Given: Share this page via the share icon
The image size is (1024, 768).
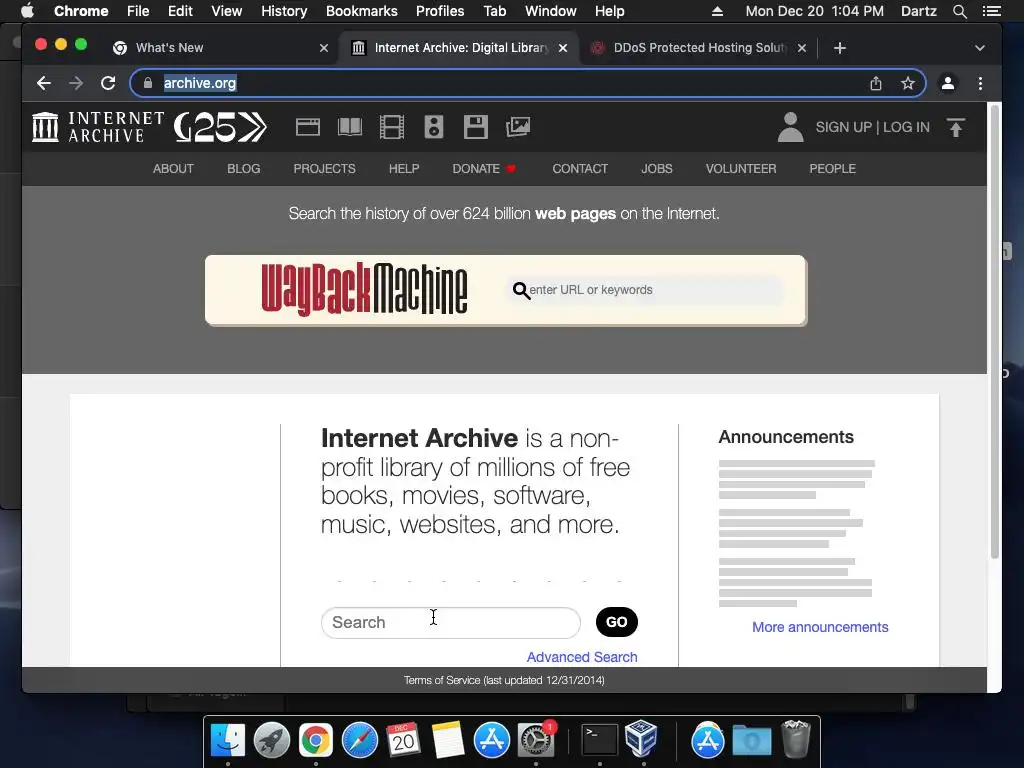Looking at the screenshot, I should click(x=876, y=83).
